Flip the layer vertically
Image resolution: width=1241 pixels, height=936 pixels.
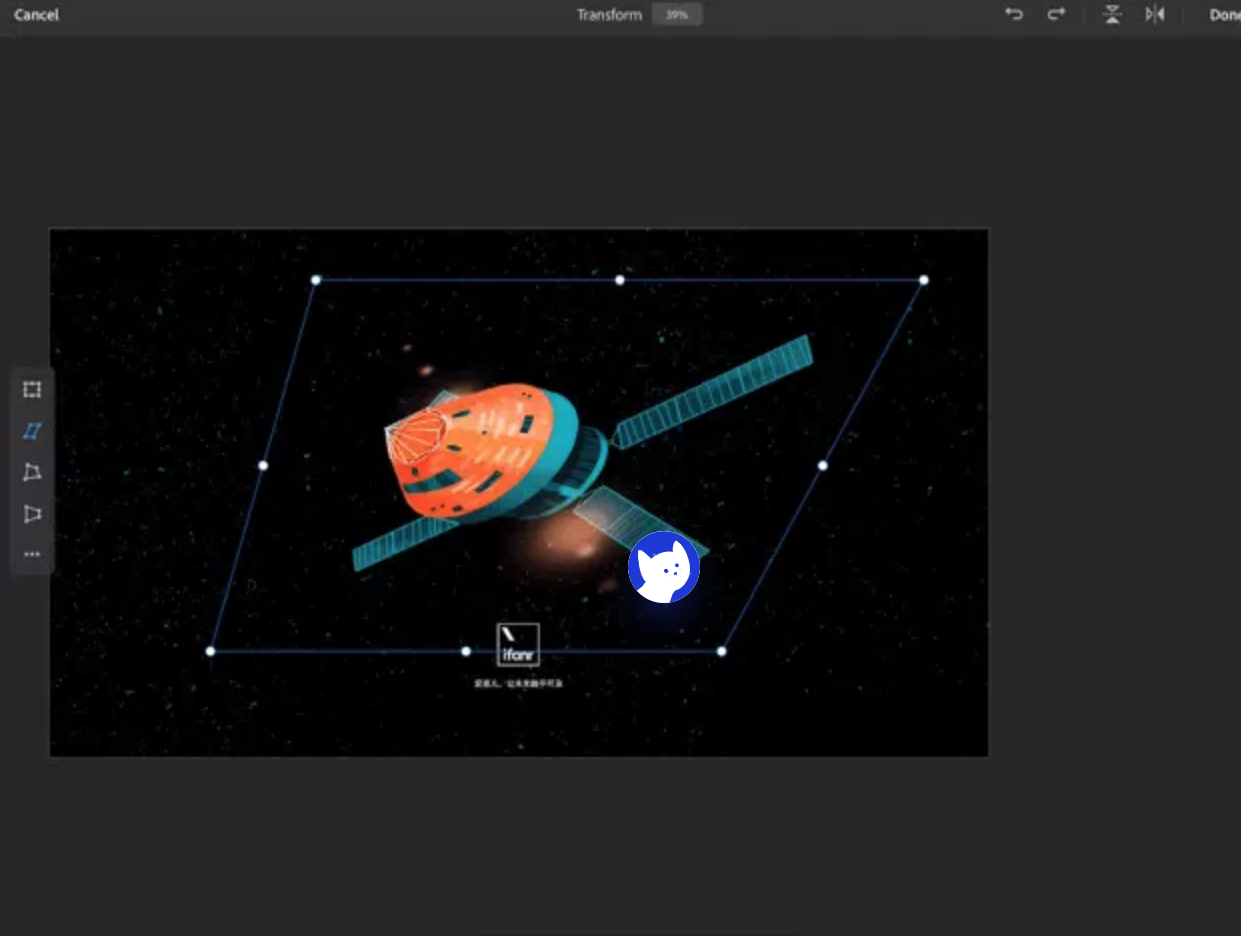click(x=1112, y=14)
